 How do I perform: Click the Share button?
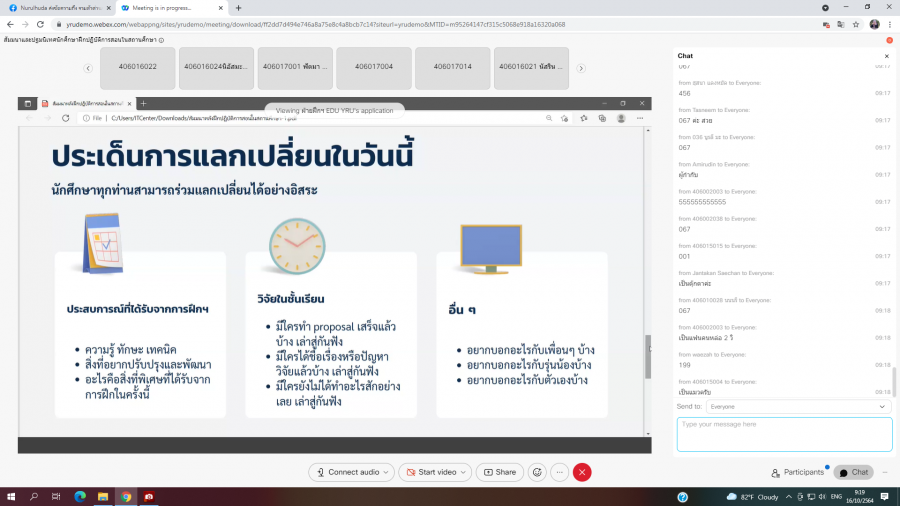[x=500, y=472]
